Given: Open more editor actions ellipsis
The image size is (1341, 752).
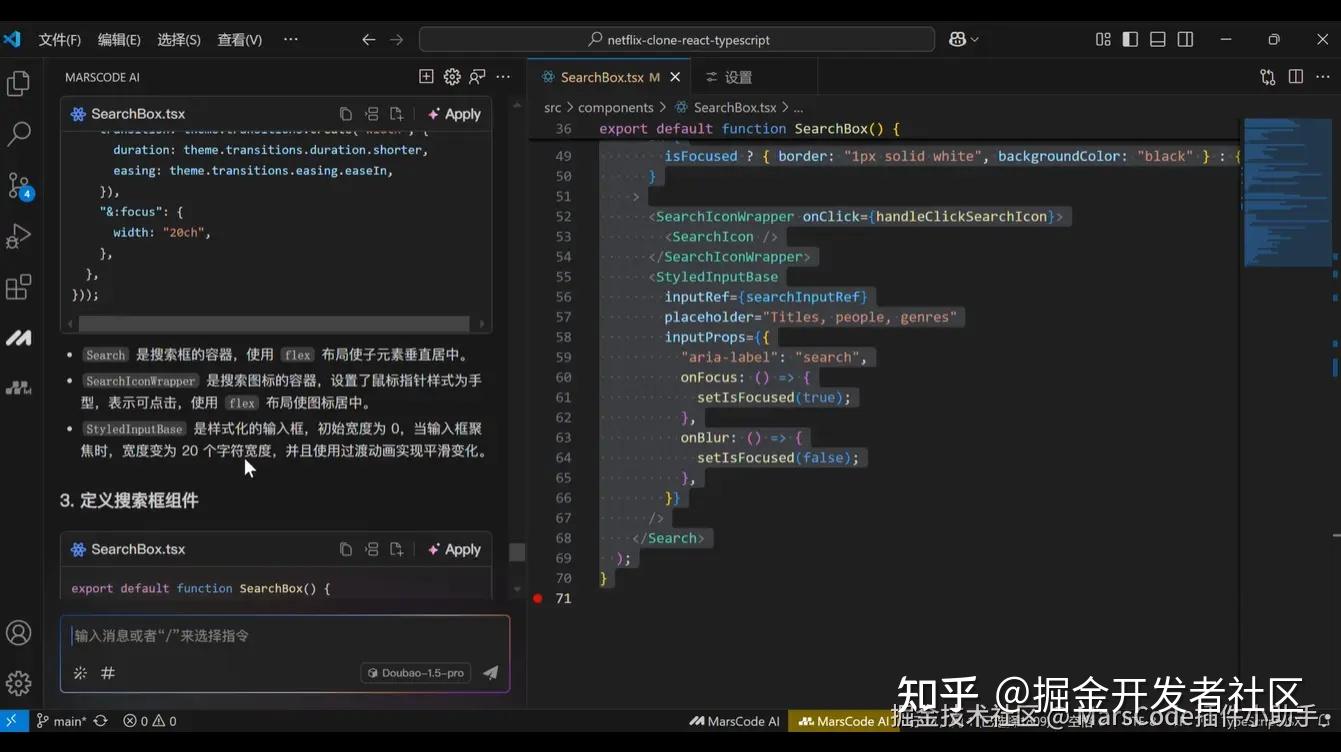Looking at the screenshot, I should (x=1323, y=77).
